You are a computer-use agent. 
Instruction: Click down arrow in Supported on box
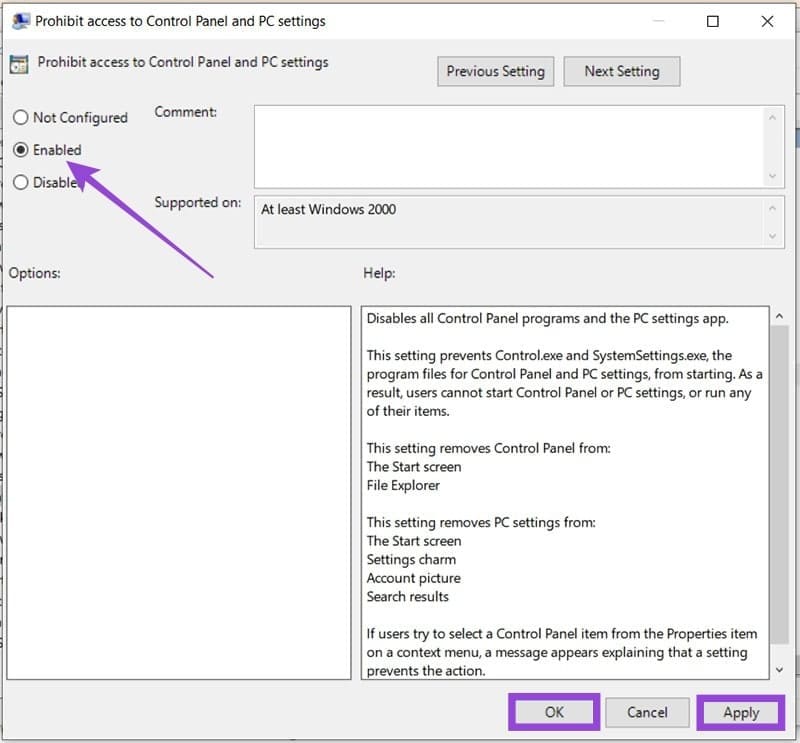(x=772, y=236)
